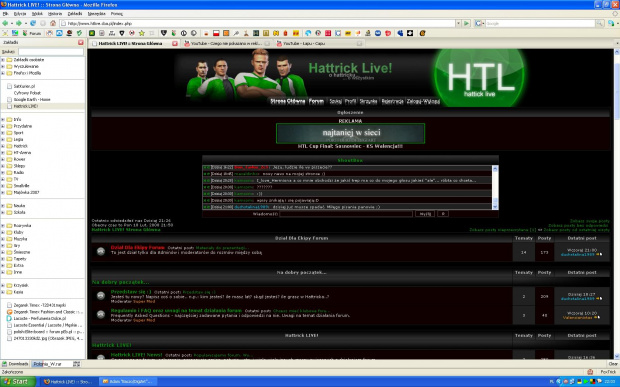Close the Zakładki sidebar with red X
The width and height of the screenshot is (620, 387).
[81, 42]
